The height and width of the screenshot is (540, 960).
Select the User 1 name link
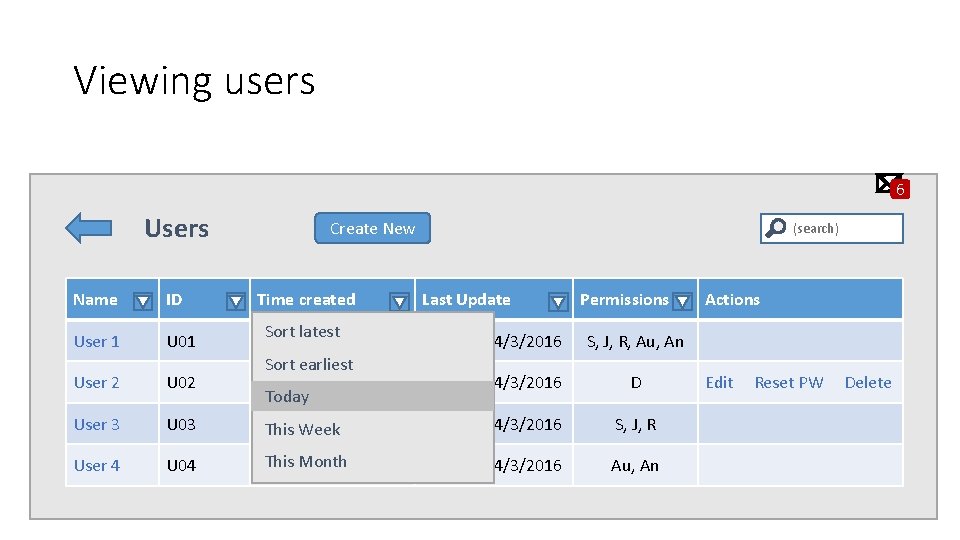point(97,342)
